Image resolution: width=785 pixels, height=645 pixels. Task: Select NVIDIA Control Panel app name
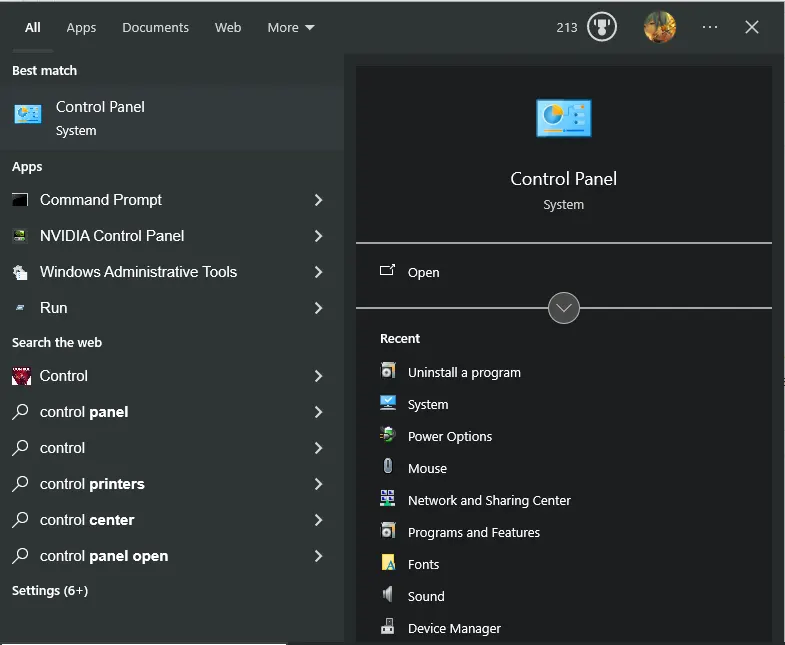click(112, 236)
